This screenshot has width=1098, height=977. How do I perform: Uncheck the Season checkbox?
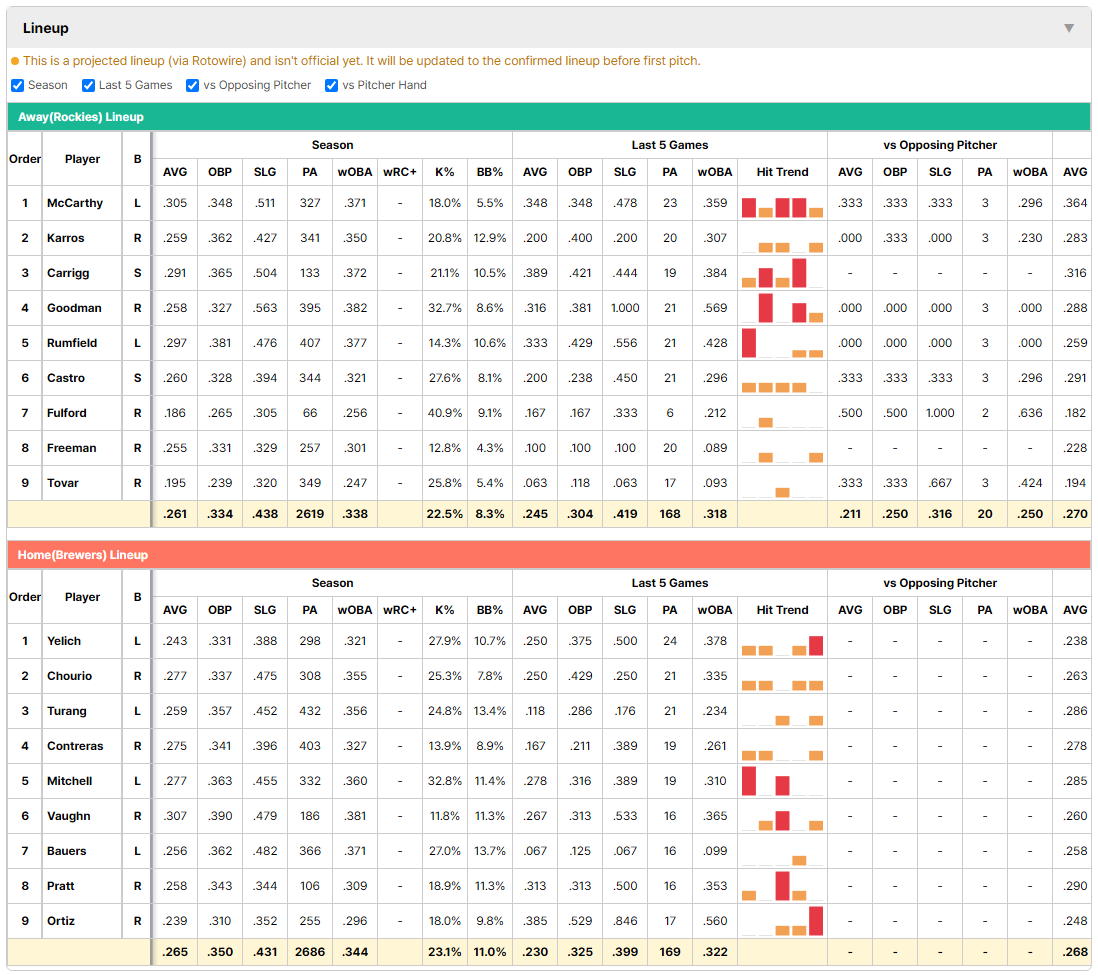(x=18, y=85)
